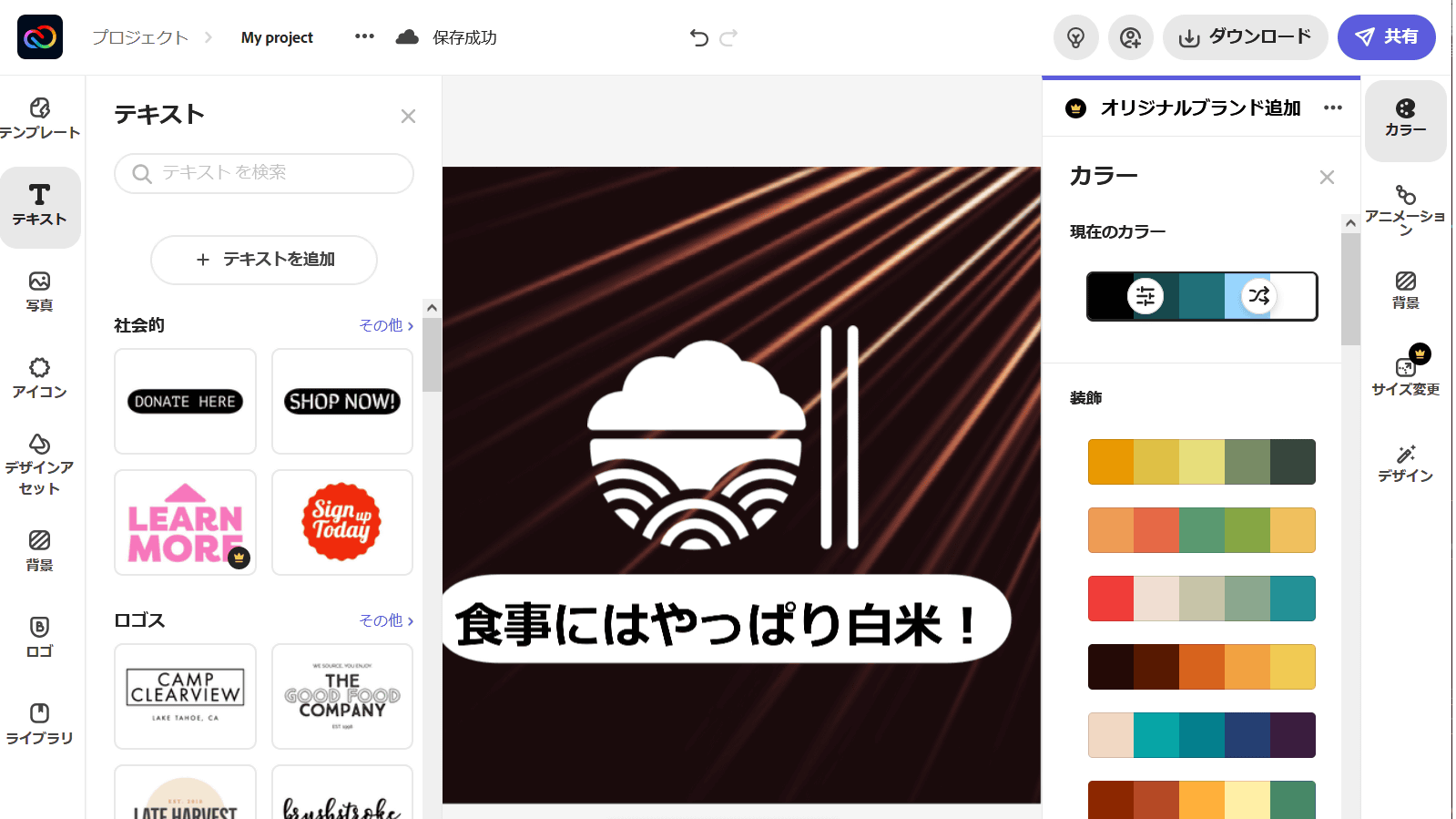
Task: Open the lightbulb tips icon
Action: (1076, 37)
